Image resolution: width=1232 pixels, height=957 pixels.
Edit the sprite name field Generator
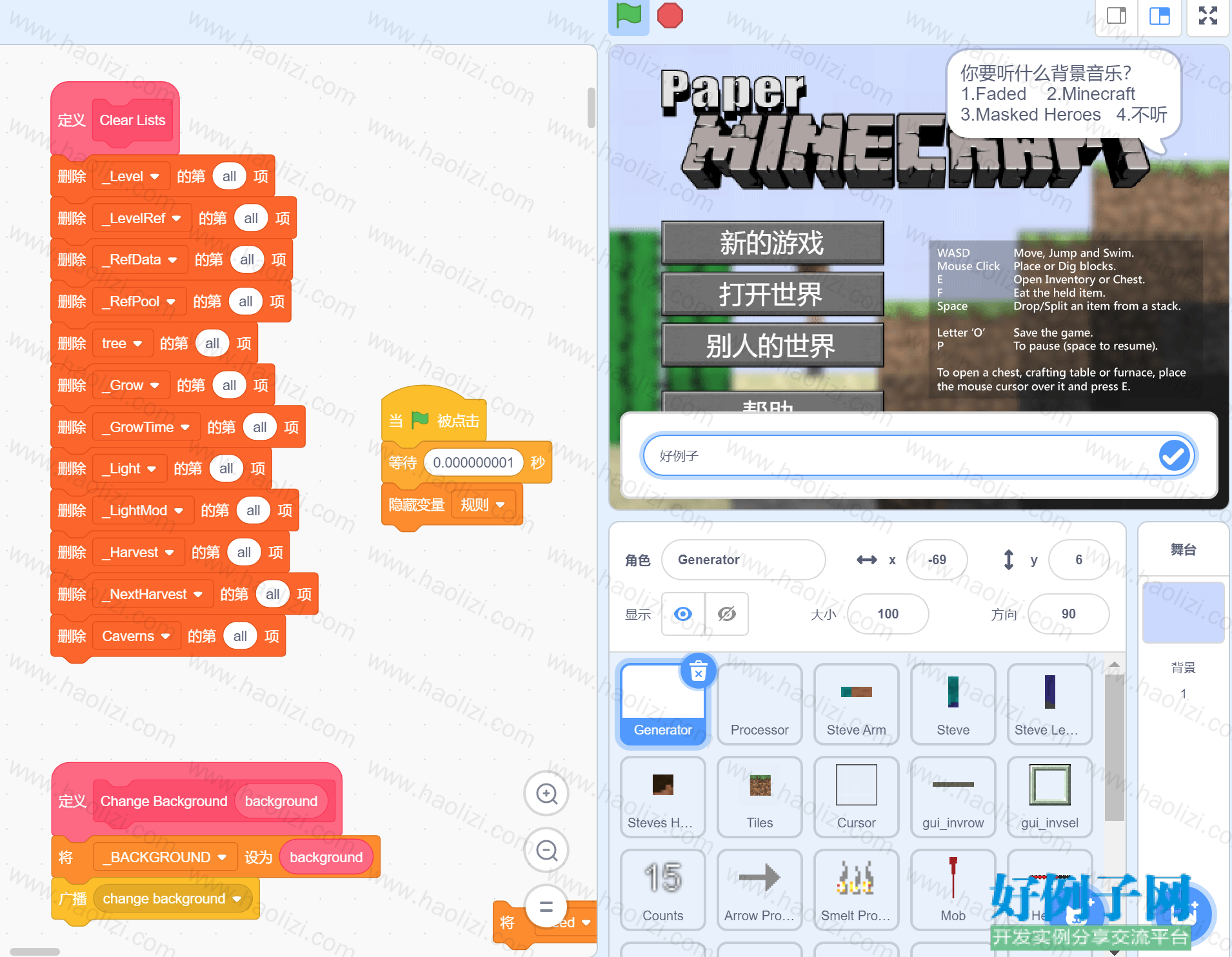click(x=744, y=560)
